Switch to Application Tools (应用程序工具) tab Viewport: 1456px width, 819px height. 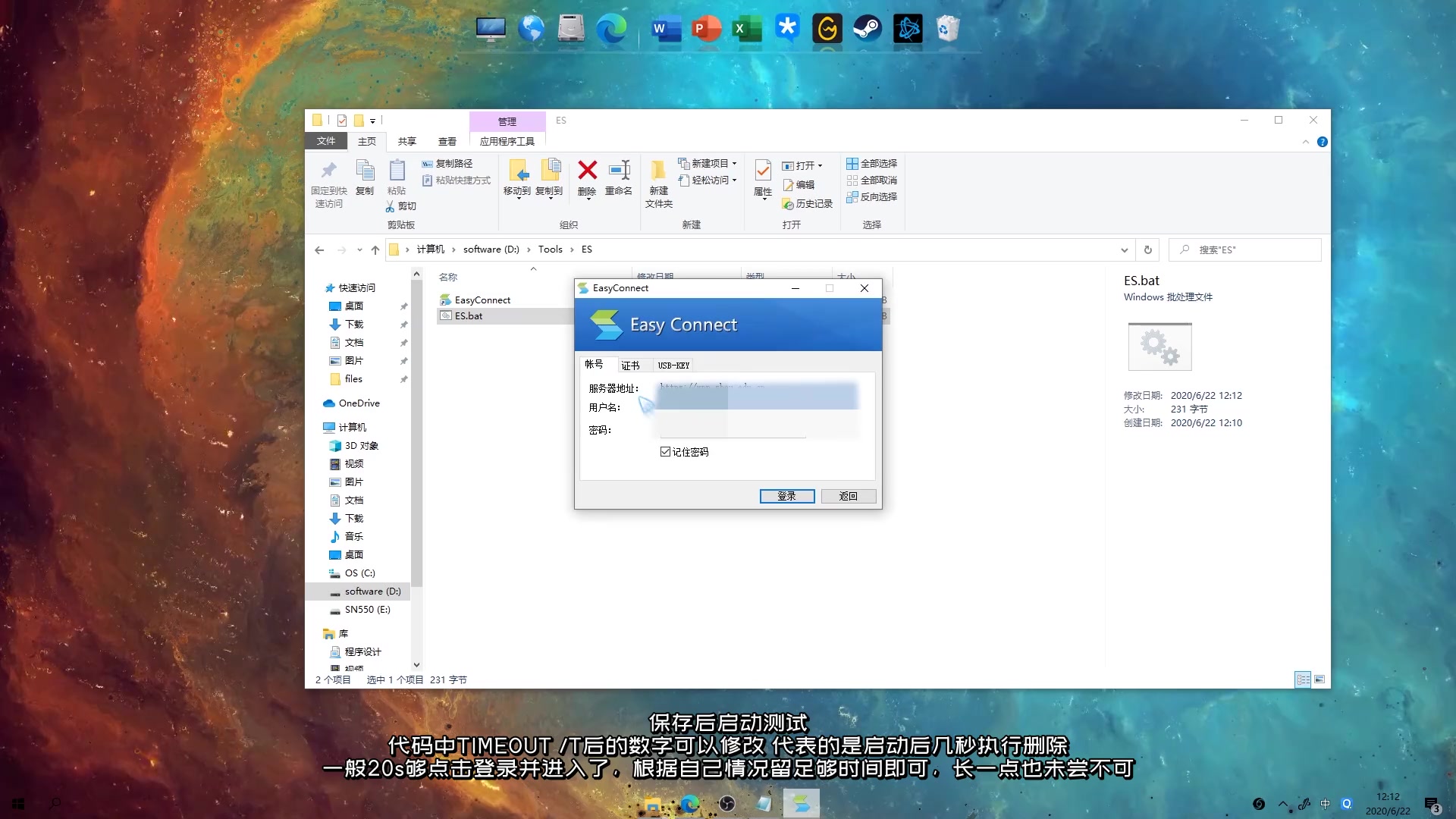click(x=507, y=141)
